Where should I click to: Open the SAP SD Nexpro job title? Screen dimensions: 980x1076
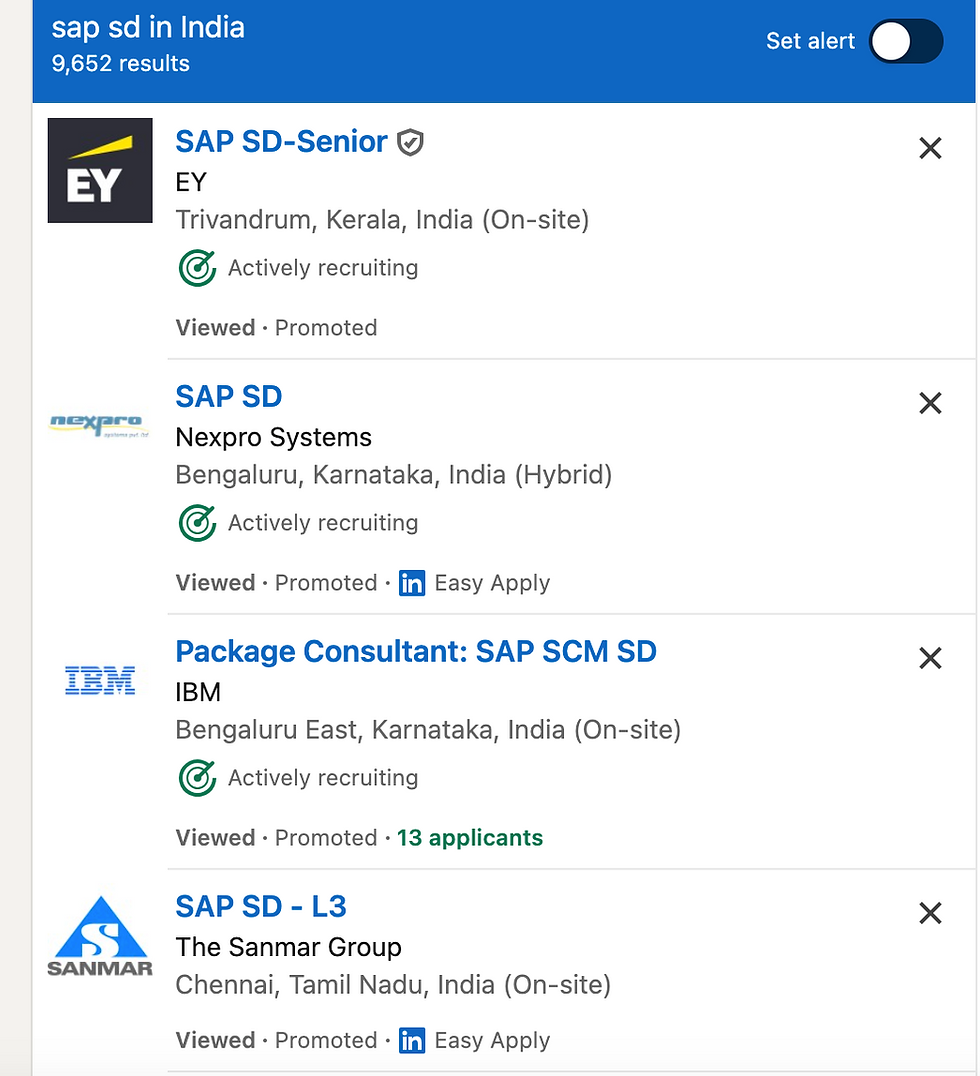coord(229,397)
